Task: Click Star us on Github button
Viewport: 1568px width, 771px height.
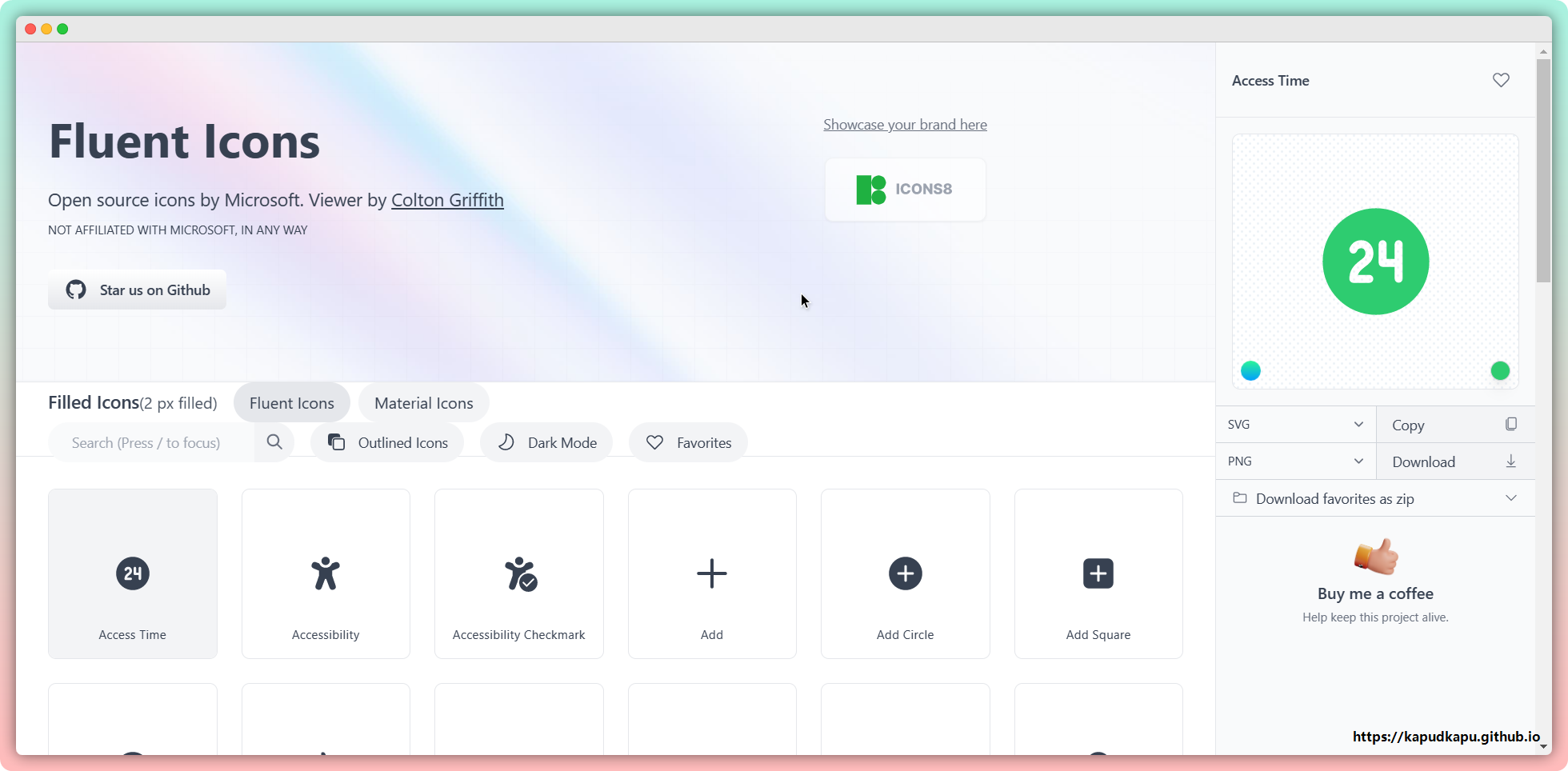Action: click(138, 290)
